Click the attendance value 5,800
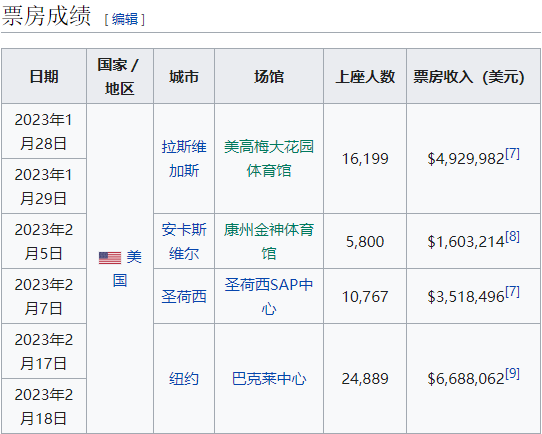This screenshot has height=434, width=542. 365,242
